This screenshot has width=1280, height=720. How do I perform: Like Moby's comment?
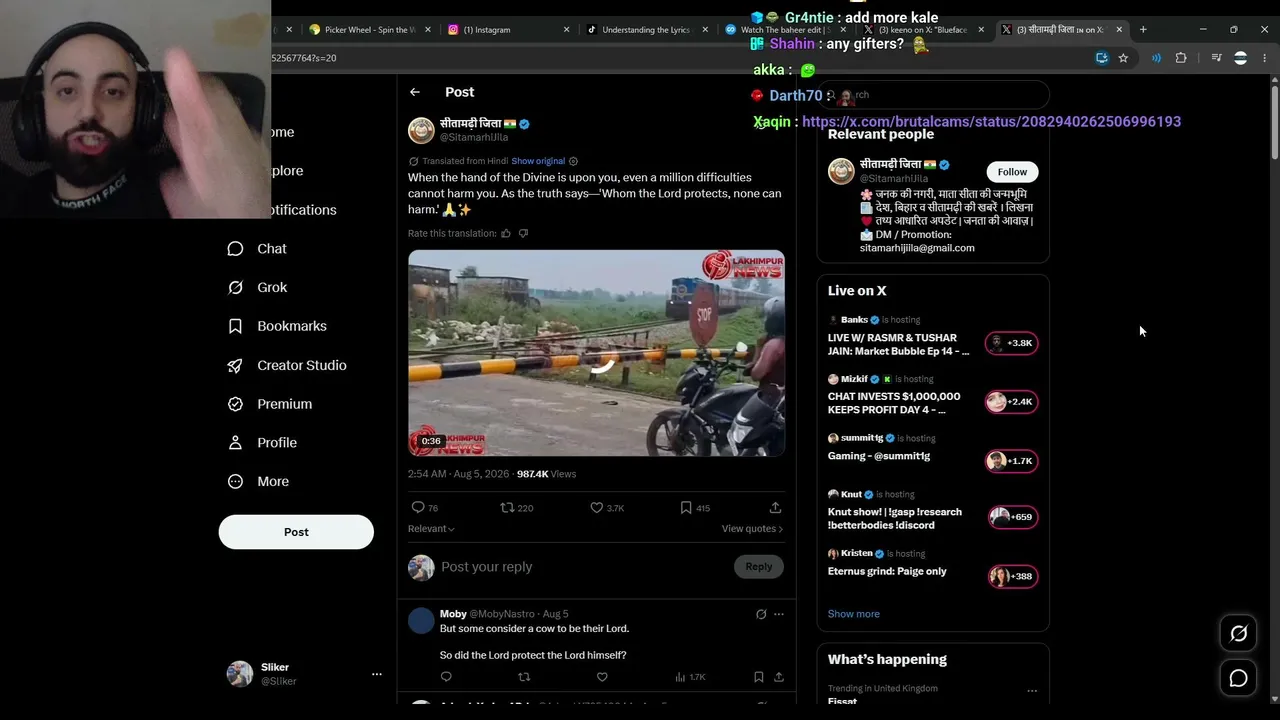coord(602,677)
